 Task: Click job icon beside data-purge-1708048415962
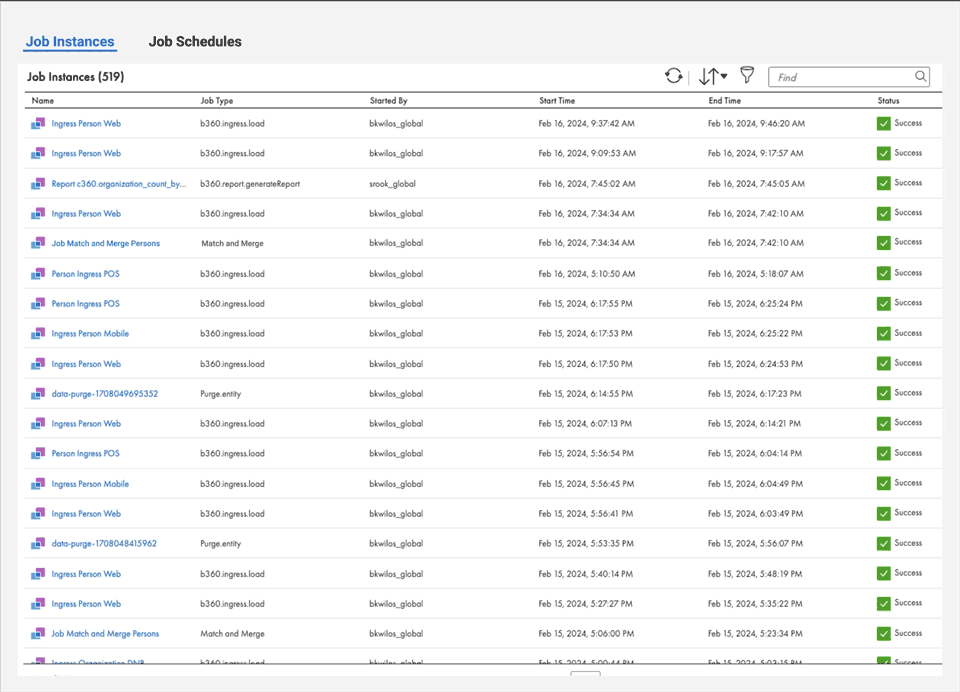(x=38, y=543)
